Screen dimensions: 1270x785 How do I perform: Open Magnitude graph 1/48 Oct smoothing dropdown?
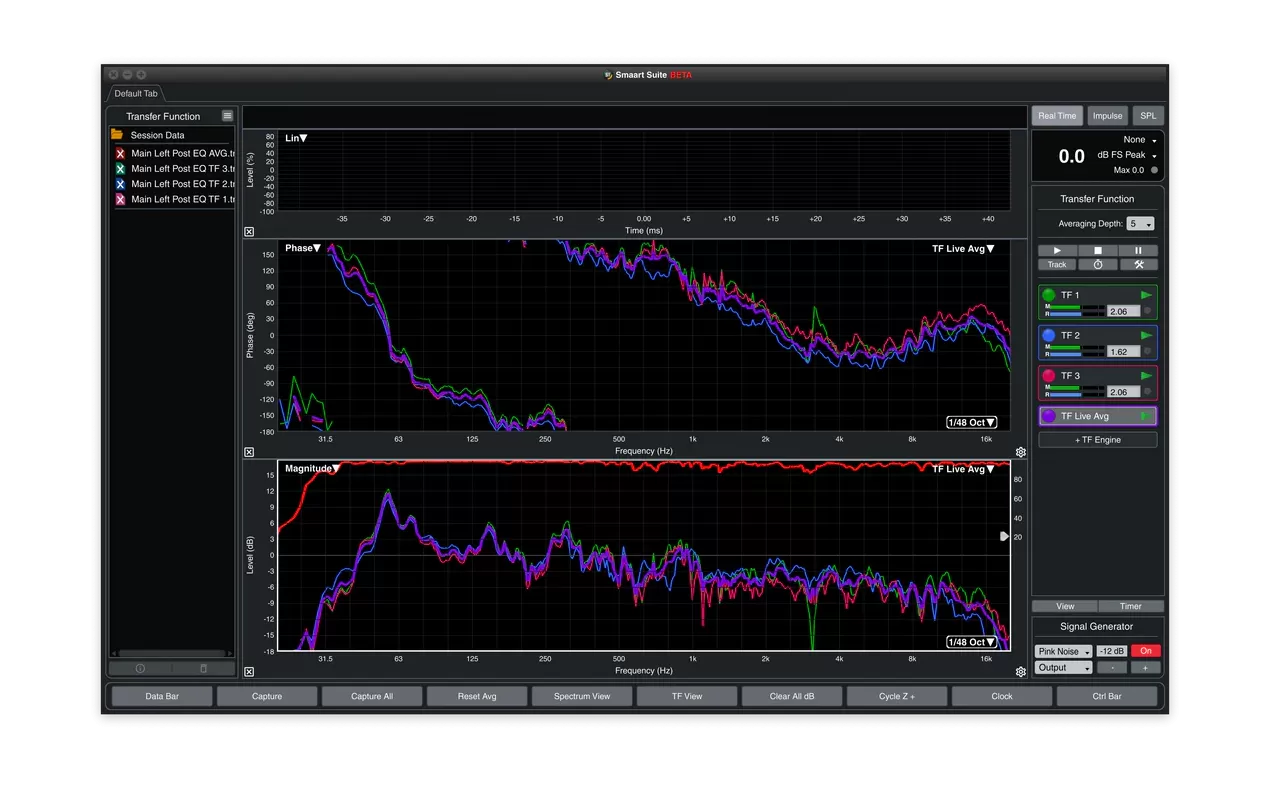tap(972, 642)
